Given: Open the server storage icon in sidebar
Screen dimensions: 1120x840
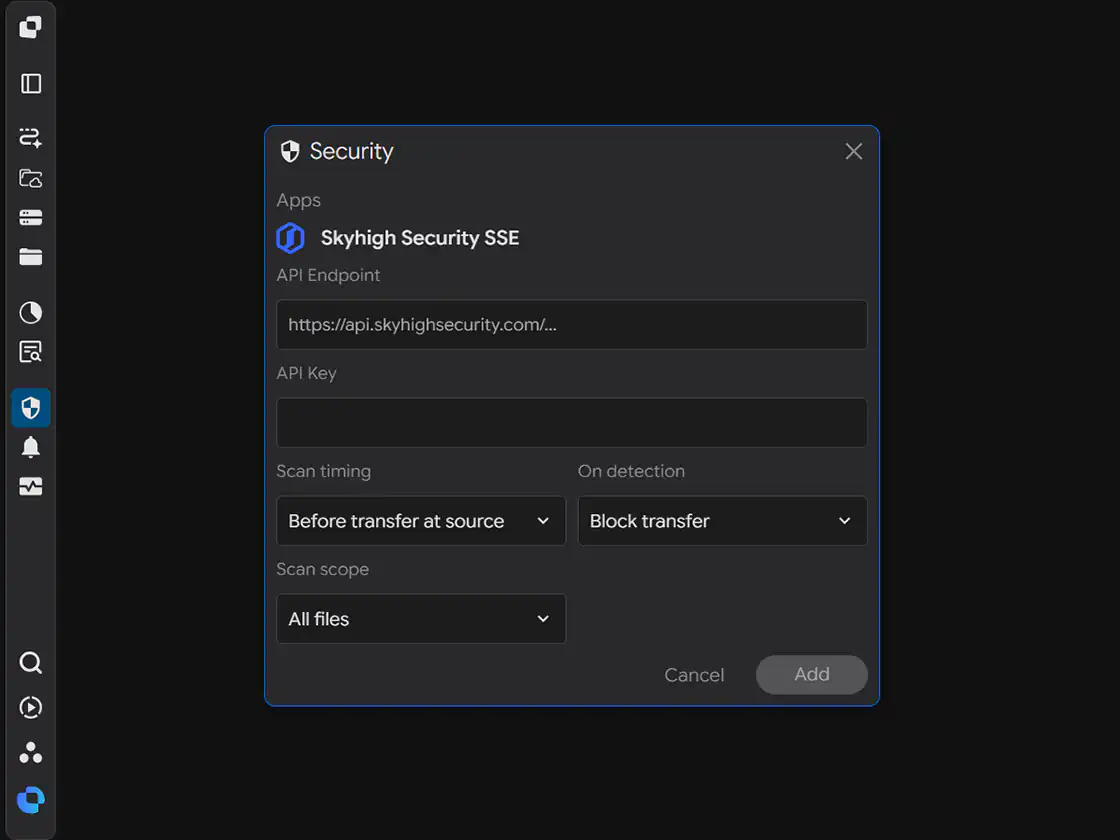Looking at the screenshot, I should click(x=31, y=218).
